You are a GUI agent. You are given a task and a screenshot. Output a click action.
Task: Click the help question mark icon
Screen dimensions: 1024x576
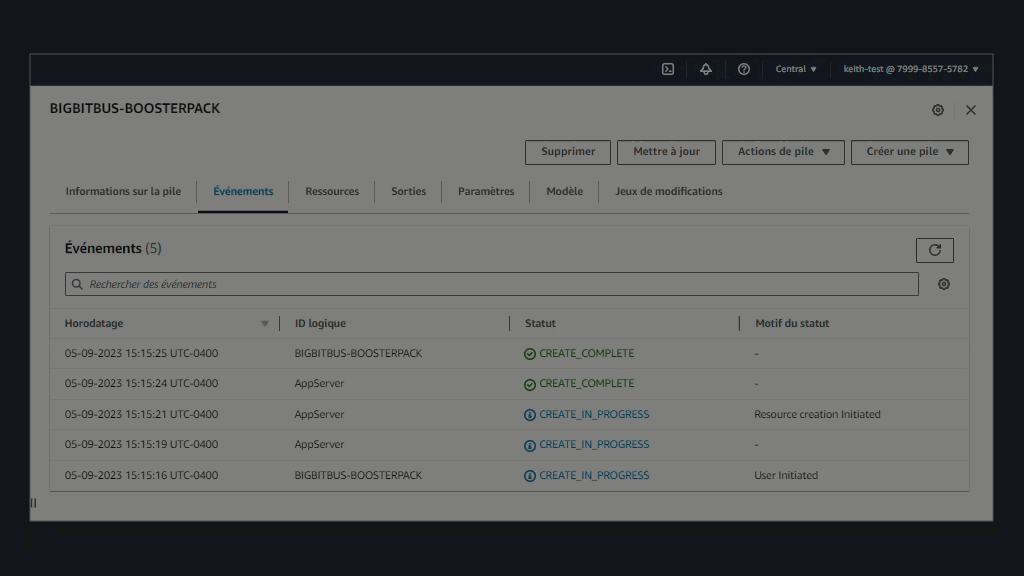(744, 69)
